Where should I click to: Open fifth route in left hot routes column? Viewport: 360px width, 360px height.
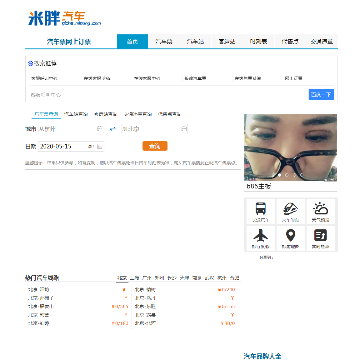pyautogui.click(x=39, y=323)
